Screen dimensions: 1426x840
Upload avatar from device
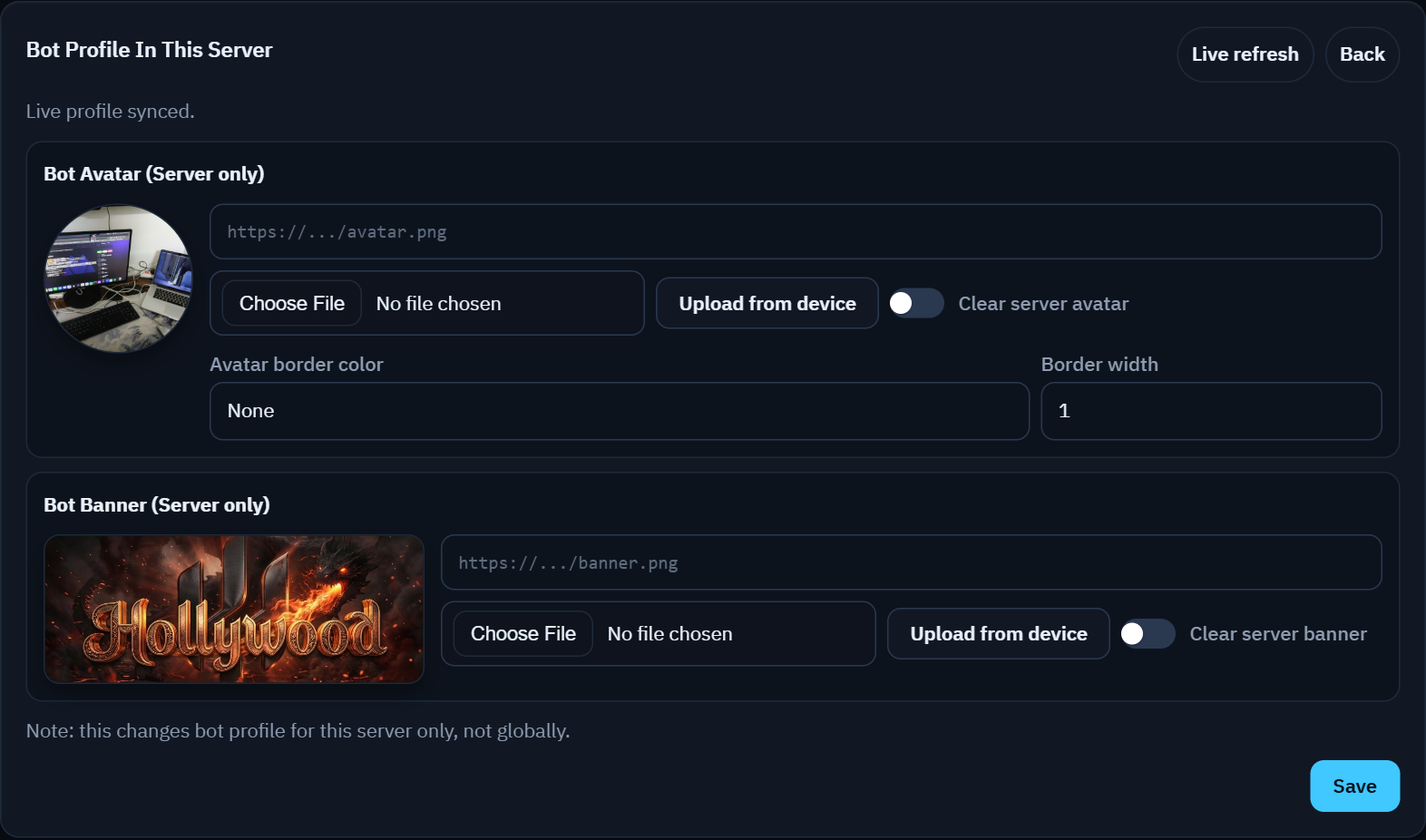click(767, 303)
